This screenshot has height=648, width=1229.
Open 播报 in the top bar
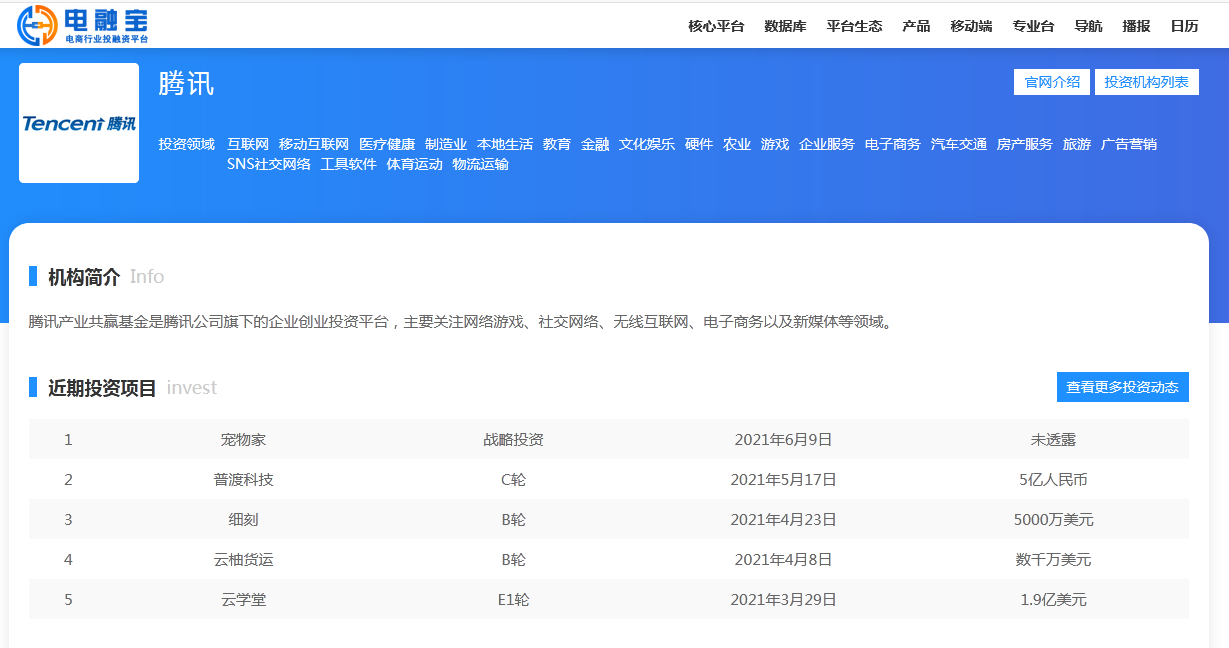pyautogui.click(x=1136, y=26)
